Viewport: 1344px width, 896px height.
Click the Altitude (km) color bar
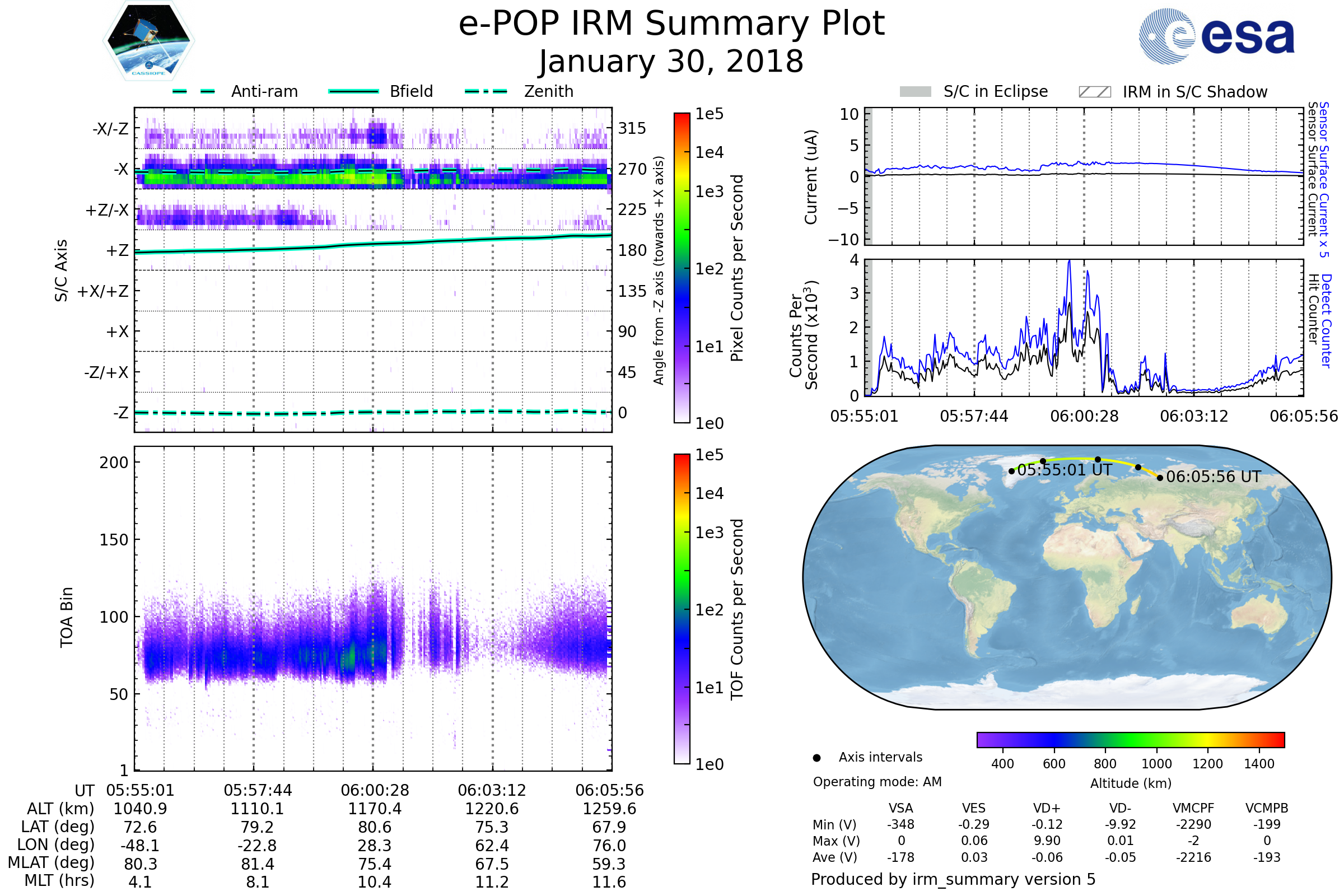tap(1130, 739)
